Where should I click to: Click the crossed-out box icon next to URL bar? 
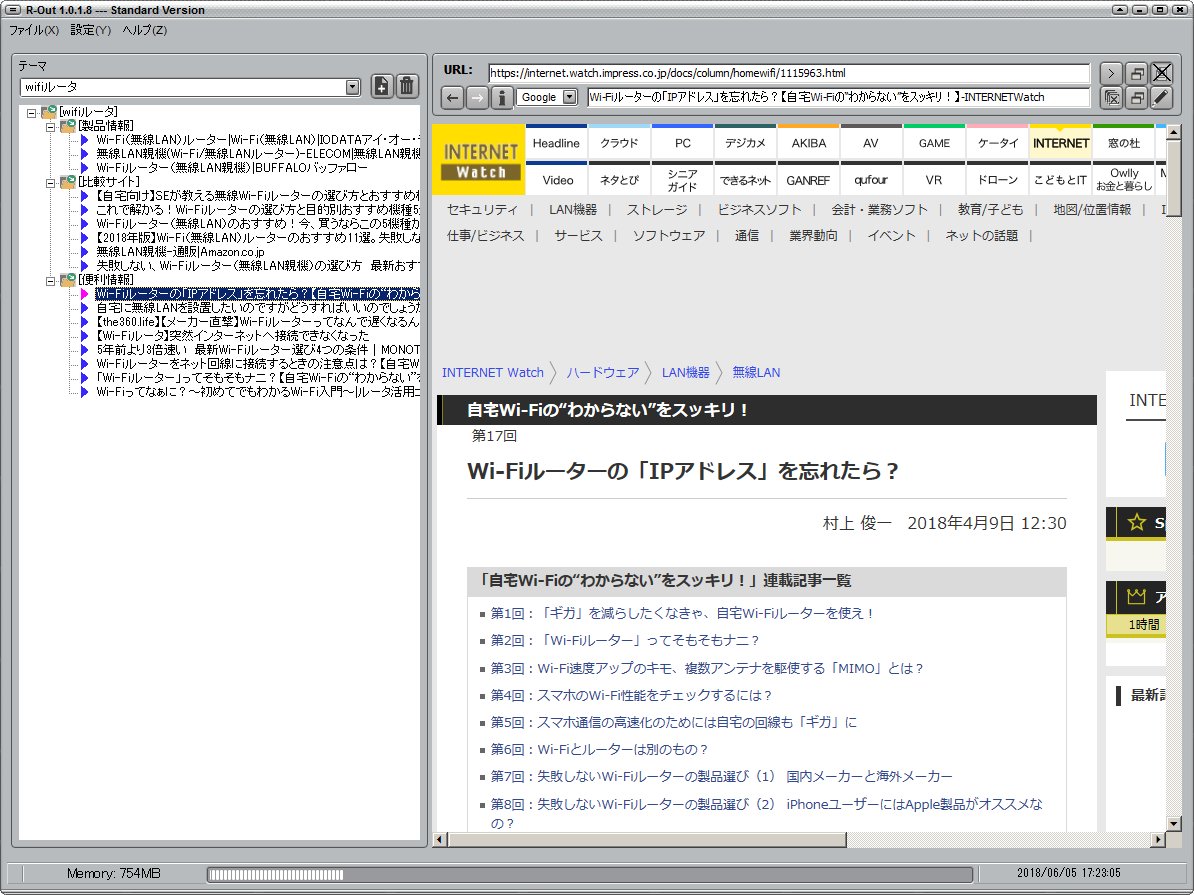1161,73
